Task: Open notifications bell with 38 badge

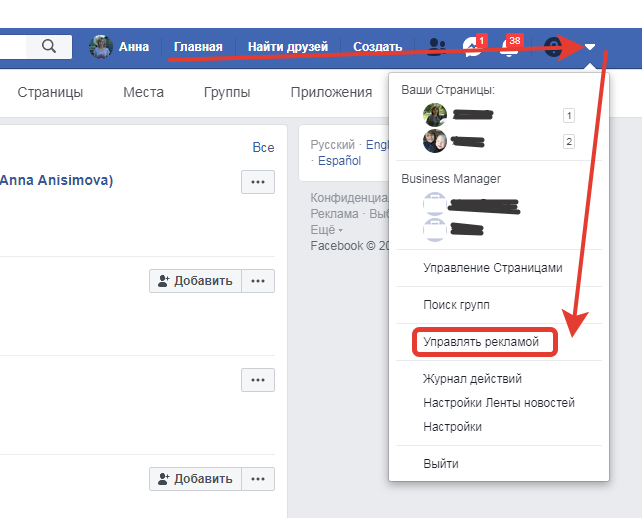Action: pyautogui.click(x=509, y=47)
